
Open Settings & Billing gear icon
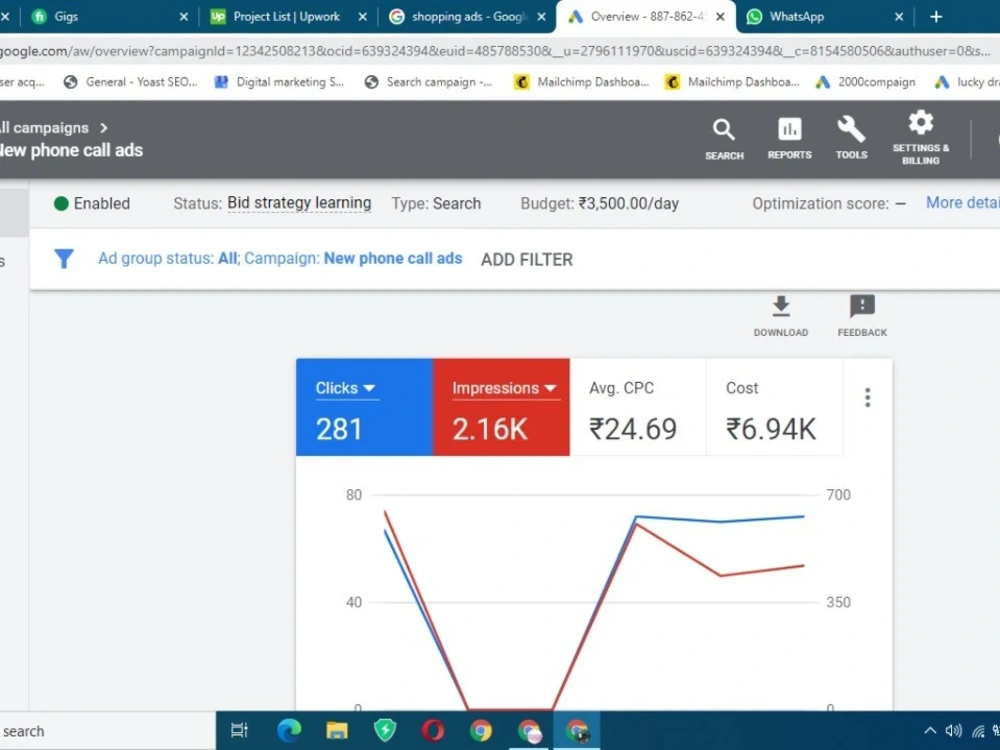920,138
